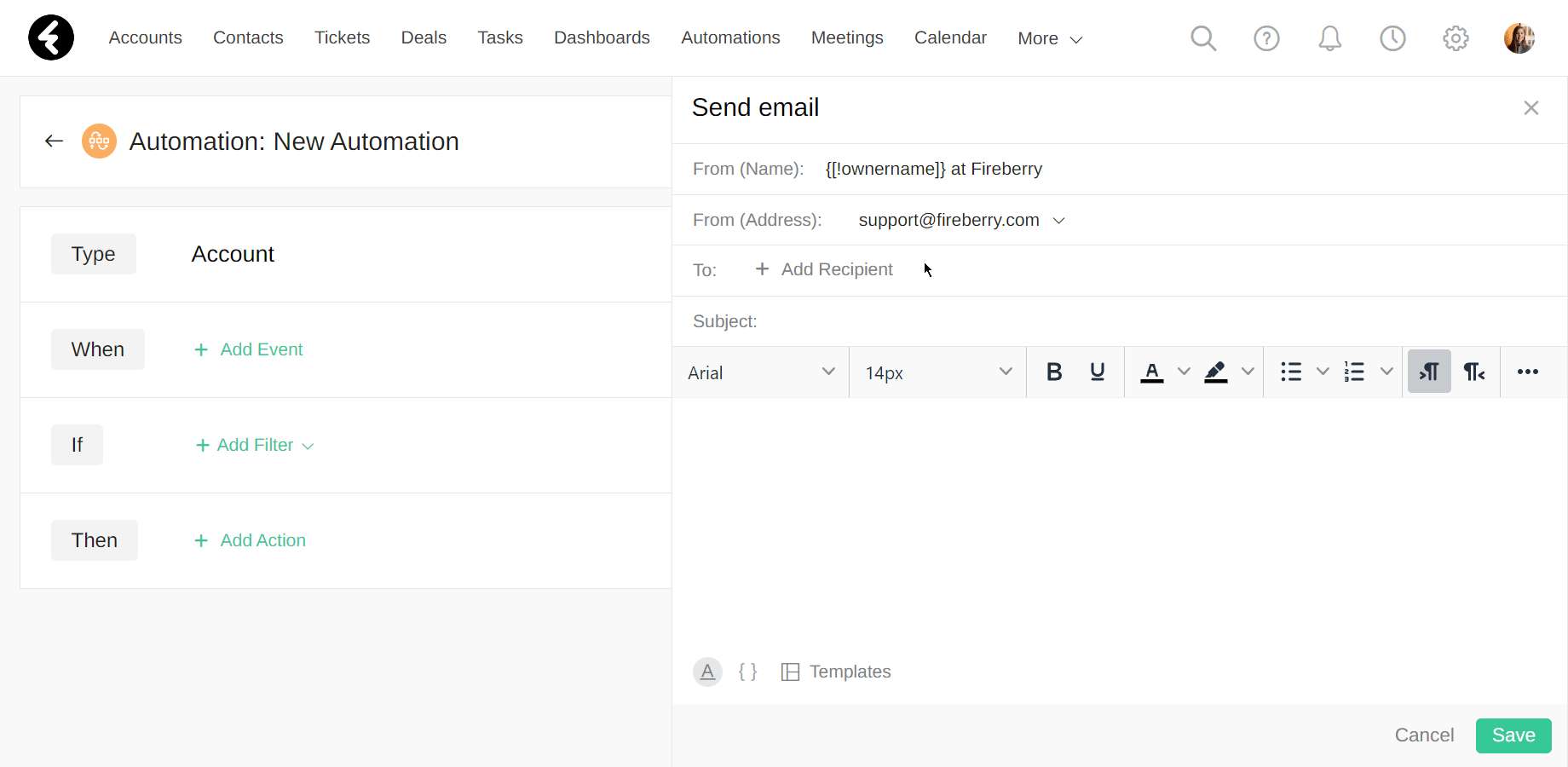
Task: Insert a dynamic field with braces icon
Action: (x=748, y=672)
